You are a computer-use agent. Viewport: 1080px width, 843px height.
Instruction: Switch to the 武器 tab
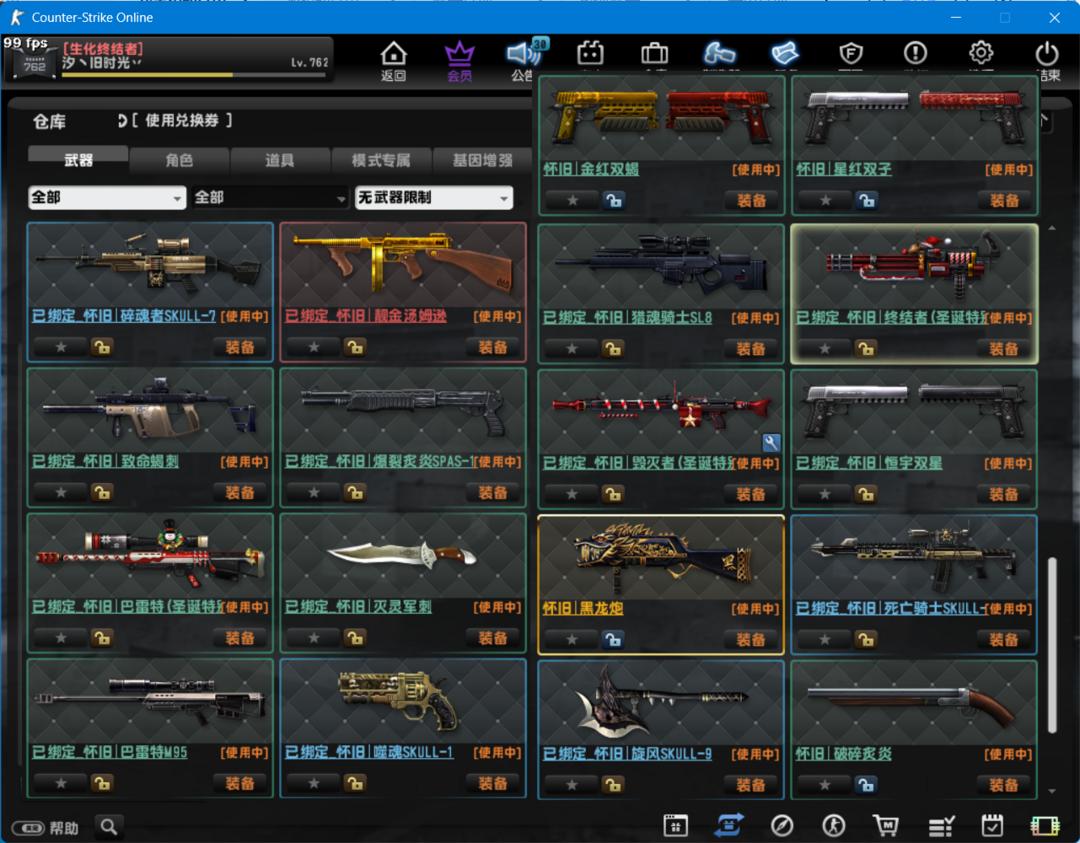(79, 160)
